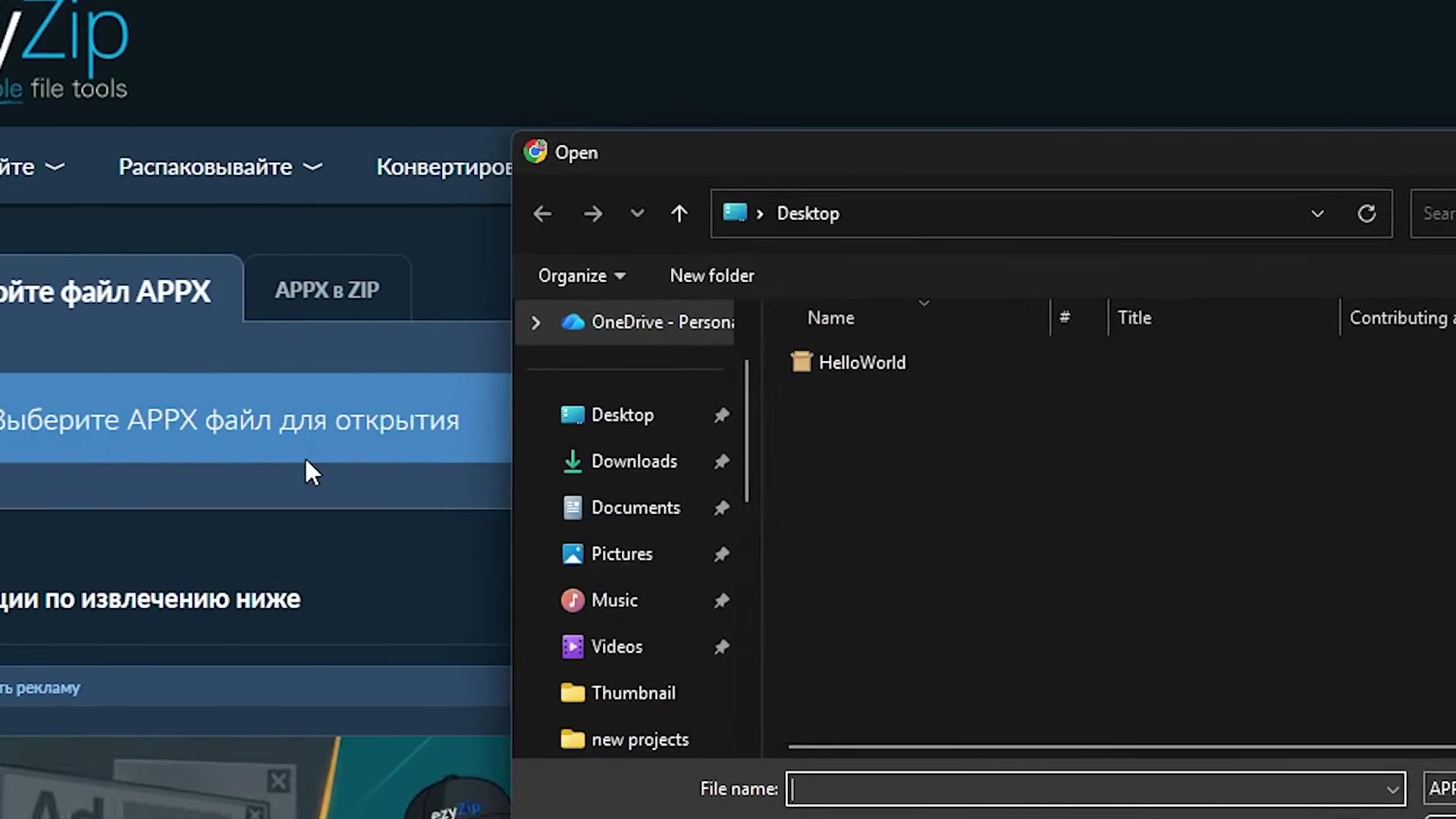Click the ezyZip logo on the webpage

64,50
